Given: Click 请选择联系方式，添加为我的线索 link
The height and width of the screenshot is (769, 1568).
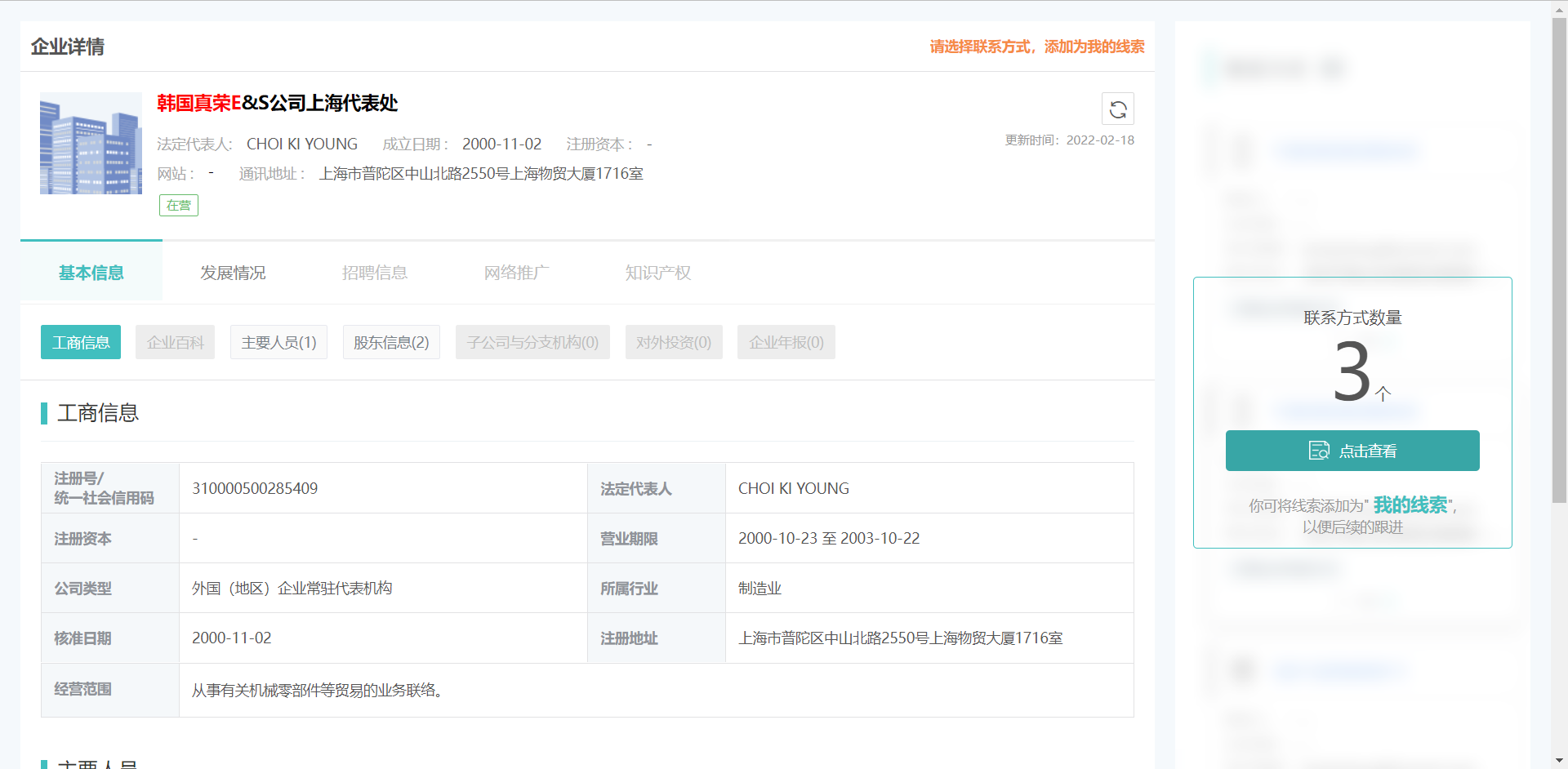Looking at the screenshot, I should (x=1037, y=47).
